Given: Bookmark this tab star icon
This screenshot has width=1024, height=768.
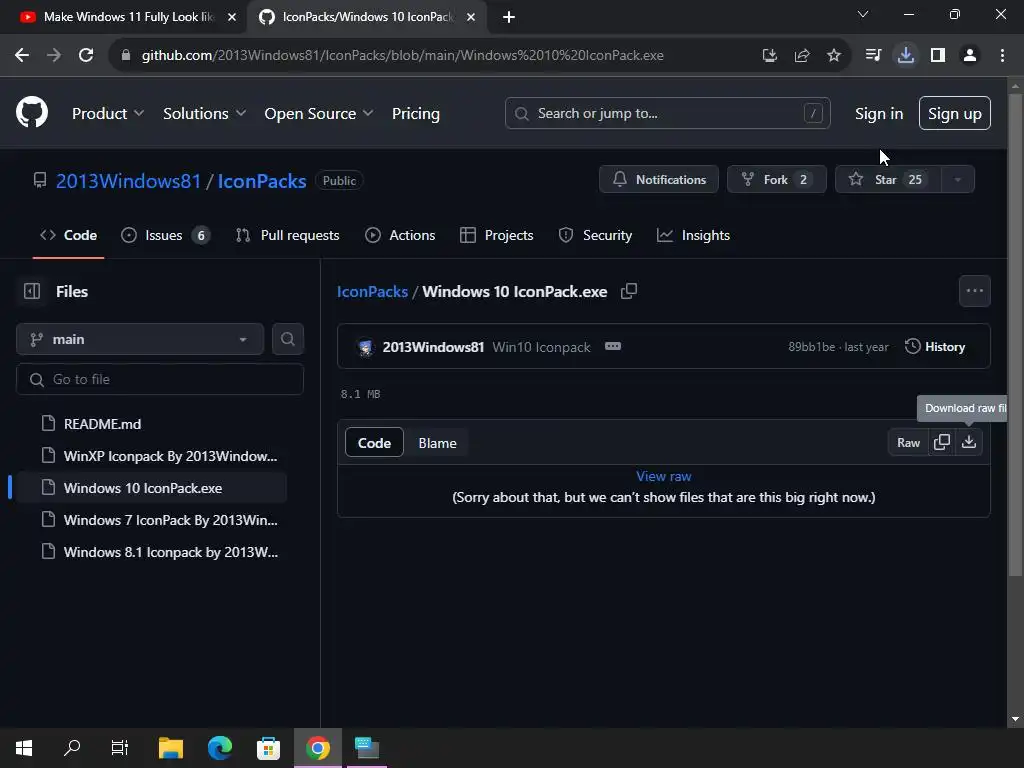Looking at the screenshot, I should [833, 56].
